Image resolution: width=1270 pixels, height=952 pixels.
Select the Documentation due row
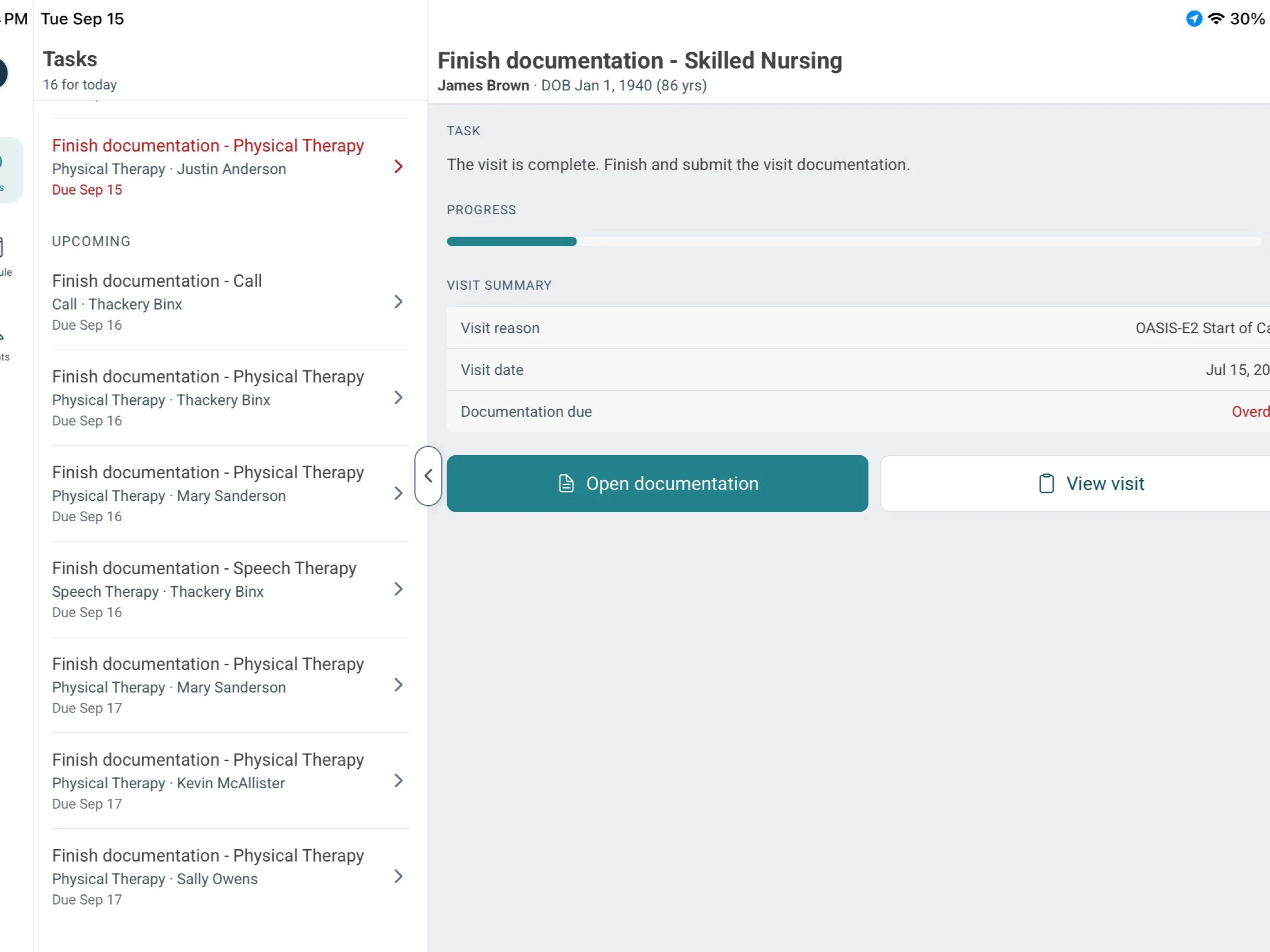(x=858, y=411)
